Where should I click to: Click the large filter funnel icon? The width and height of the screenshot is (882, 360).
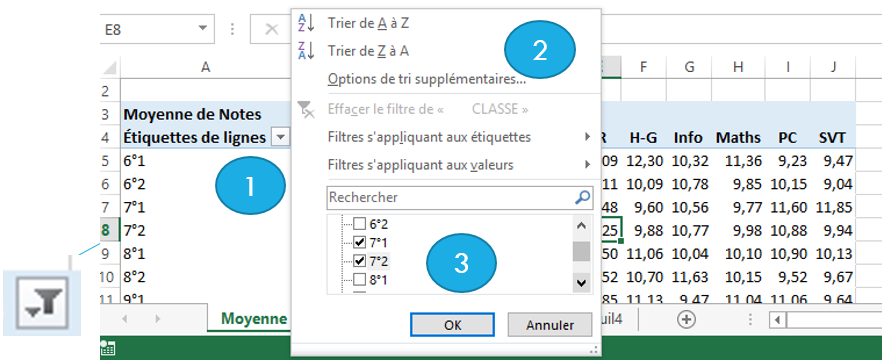[42, 303]
